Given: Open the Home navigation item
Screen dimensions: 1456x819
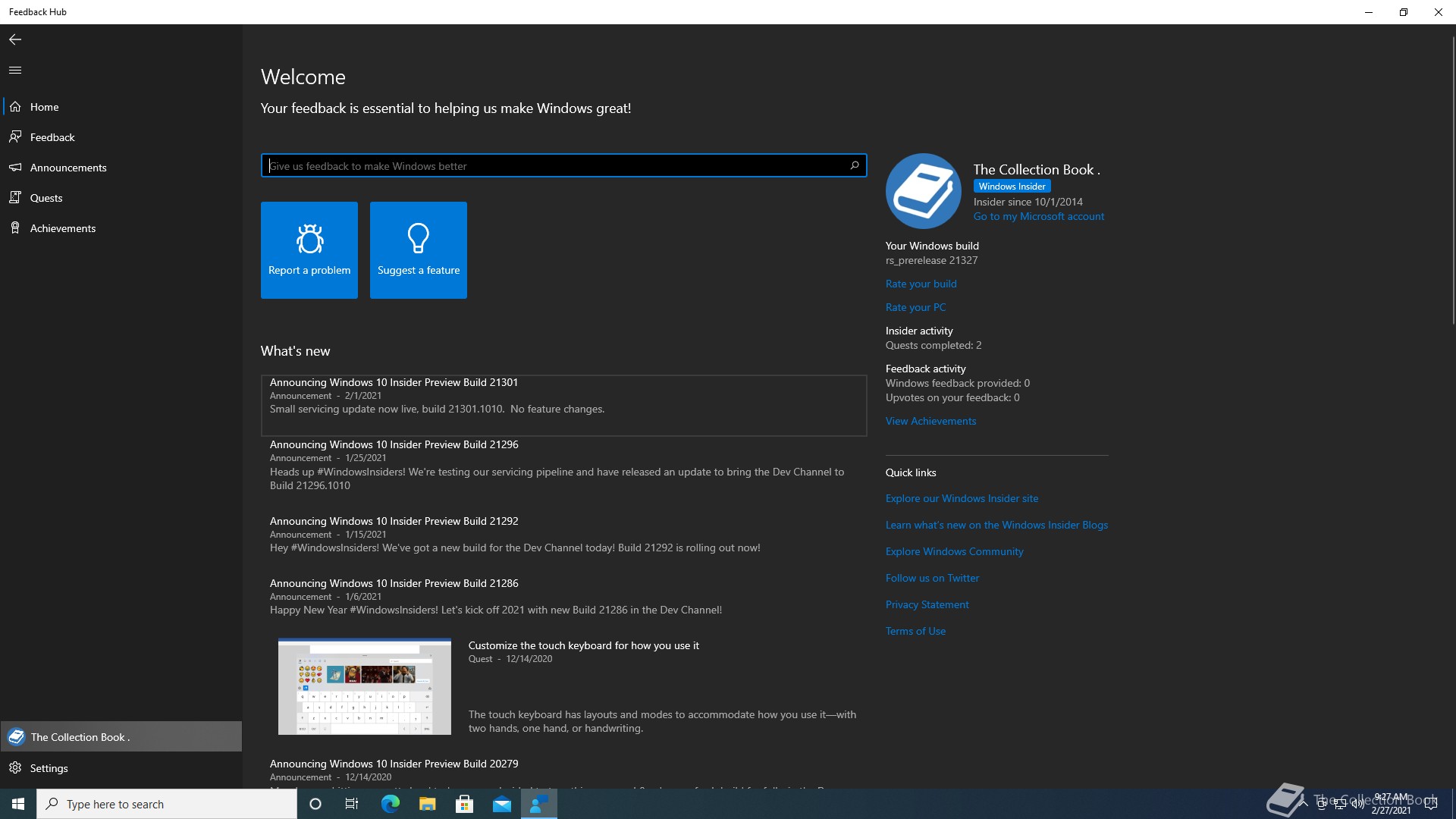Looking at the screenshot, I should coord(121,107).
